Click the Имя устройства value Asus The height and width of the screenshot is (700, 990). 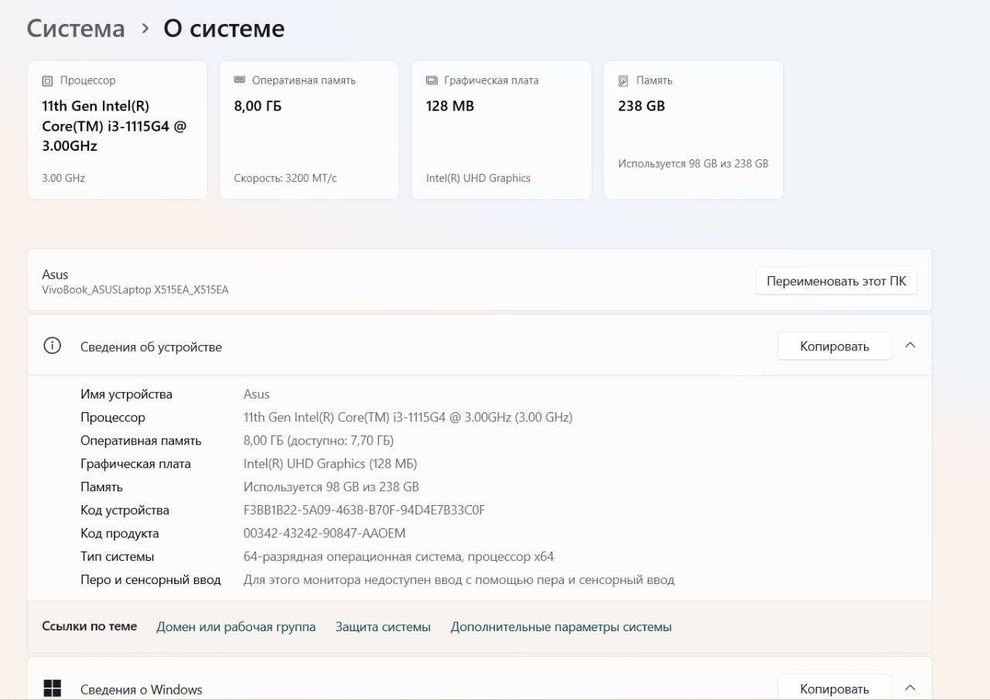[256, 394]
